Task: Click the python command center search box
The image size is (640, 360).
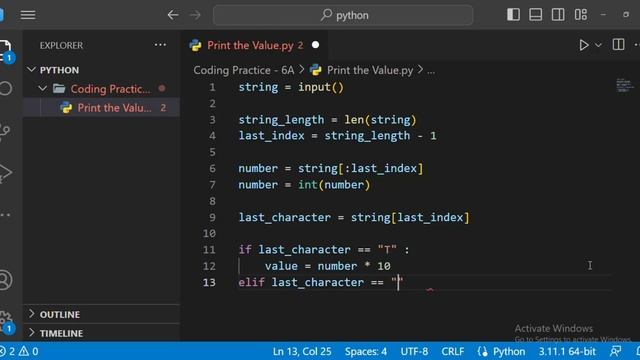Action: (x=343, y=15)
